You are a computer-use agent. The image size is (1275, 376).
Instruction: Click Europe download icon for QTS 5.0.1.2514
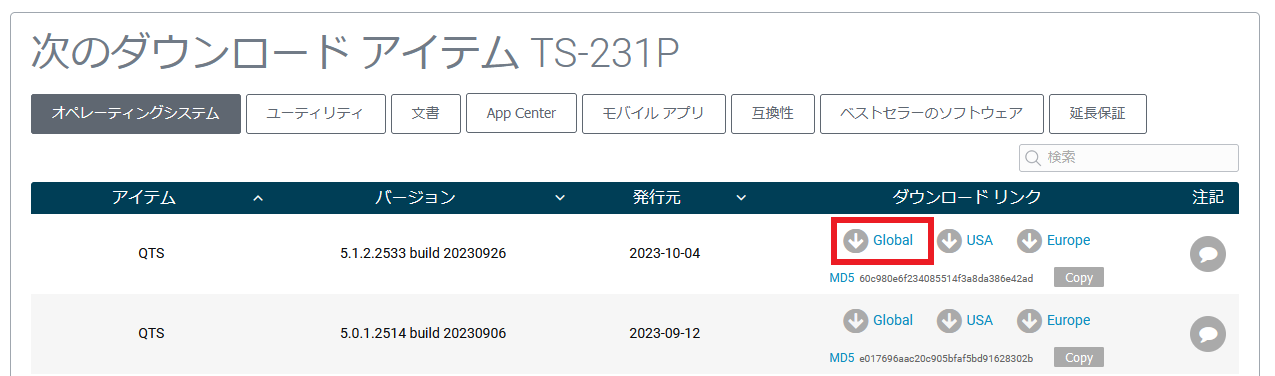click(1030, 320)
